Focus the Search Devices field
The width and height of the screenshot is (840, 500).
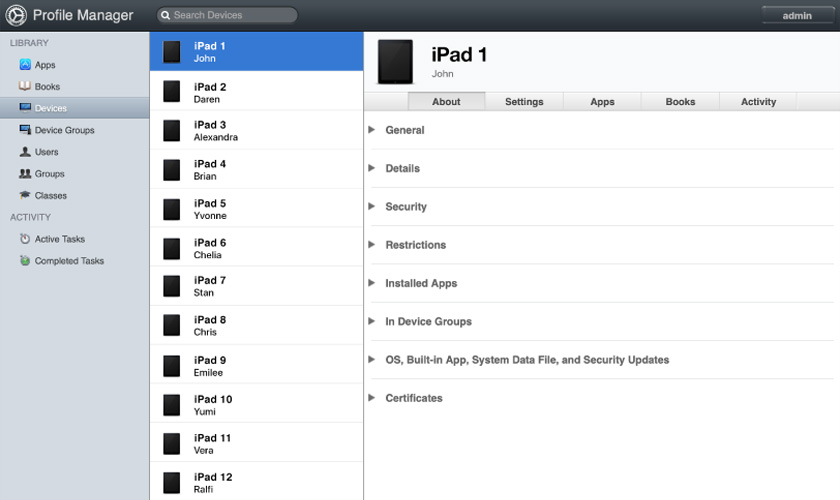[227, 15]
